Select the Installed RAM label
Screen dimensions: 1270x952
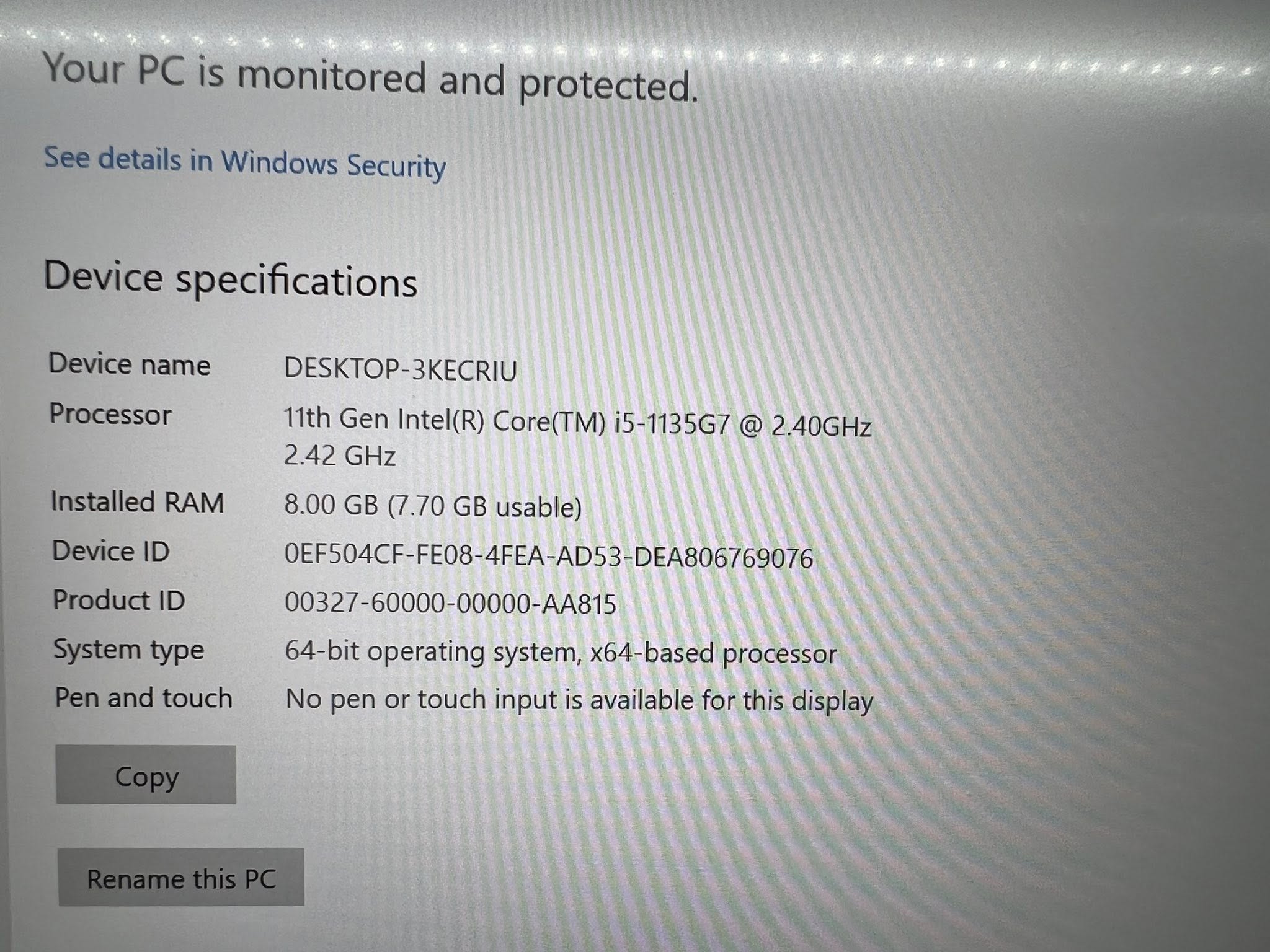tap(137, 502)
